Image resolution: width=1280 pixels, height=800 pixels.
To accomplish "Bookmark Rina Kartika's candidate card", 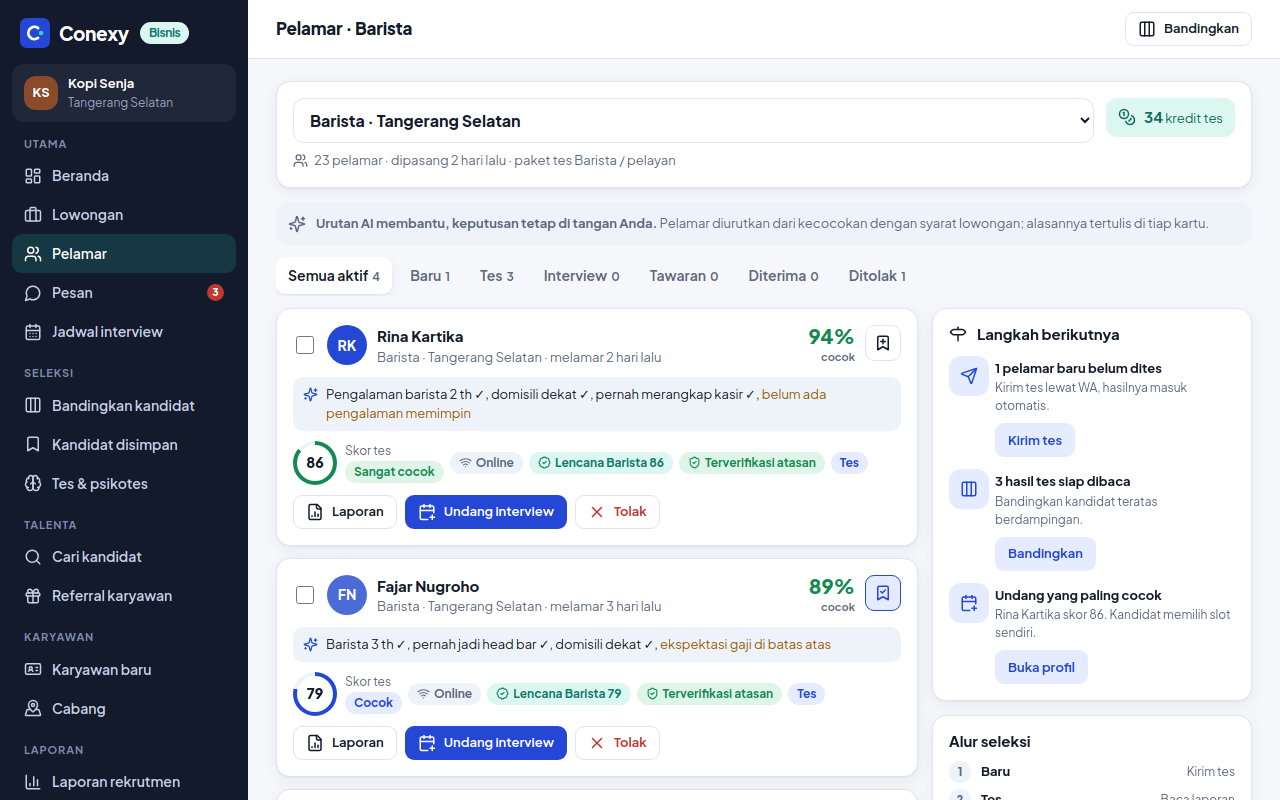I will point(883,343).
